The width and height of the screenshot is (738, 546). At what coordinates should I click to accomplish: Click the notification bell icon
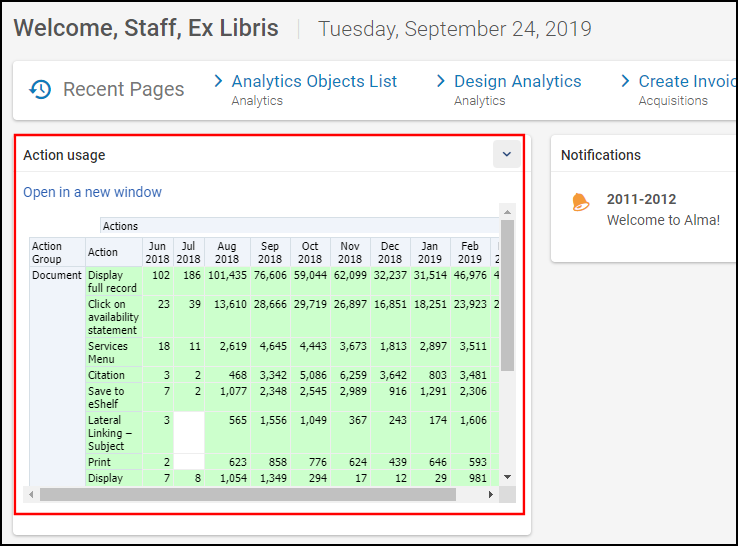pos(580,201)
